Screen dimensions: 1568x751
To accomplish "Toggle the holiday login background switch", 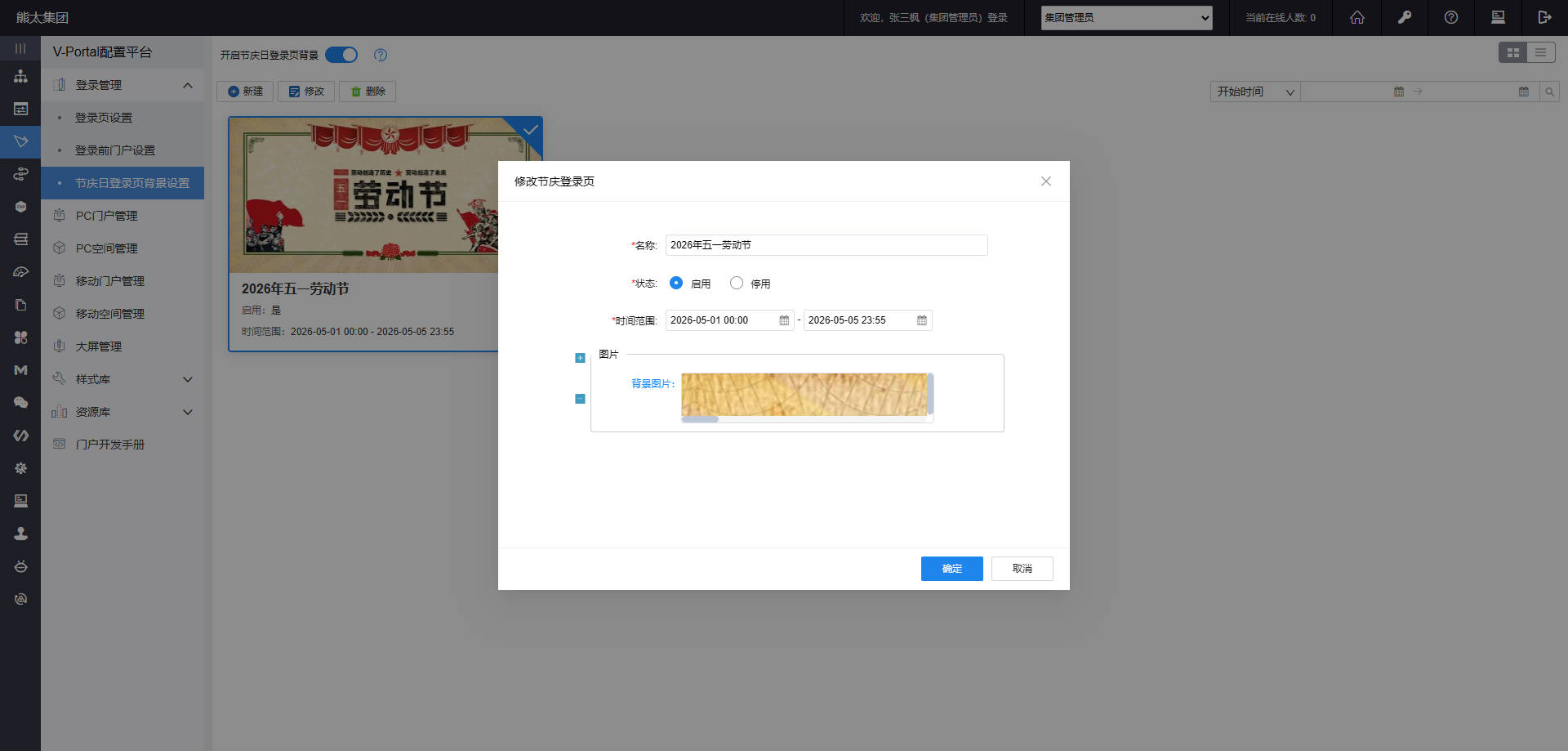I will coord(341,55).
